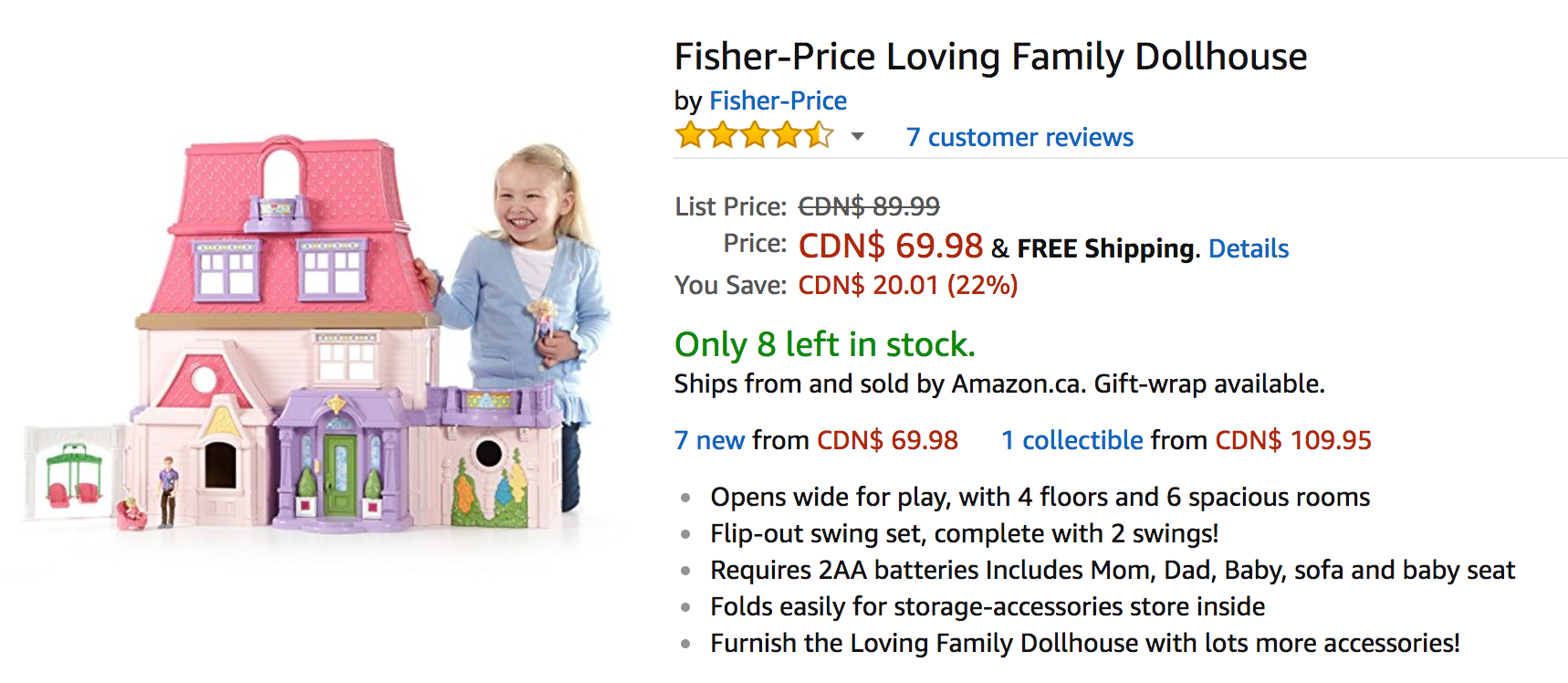Screen dimensions: 1568x683
Task: Click the swing set in the product photo
Action: point(73,475)
